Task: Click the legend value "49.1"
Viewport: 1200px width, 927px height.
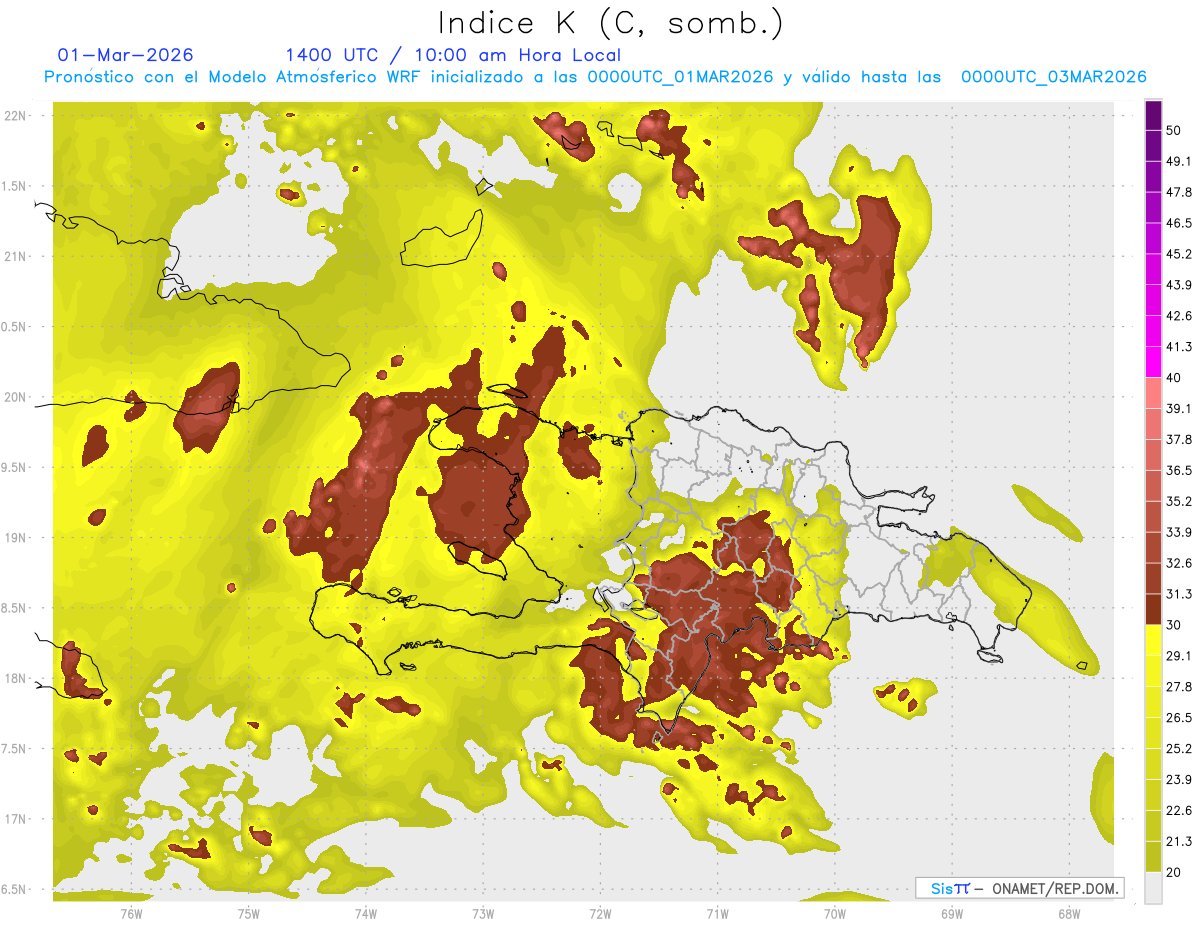Action: point(1179,161)
